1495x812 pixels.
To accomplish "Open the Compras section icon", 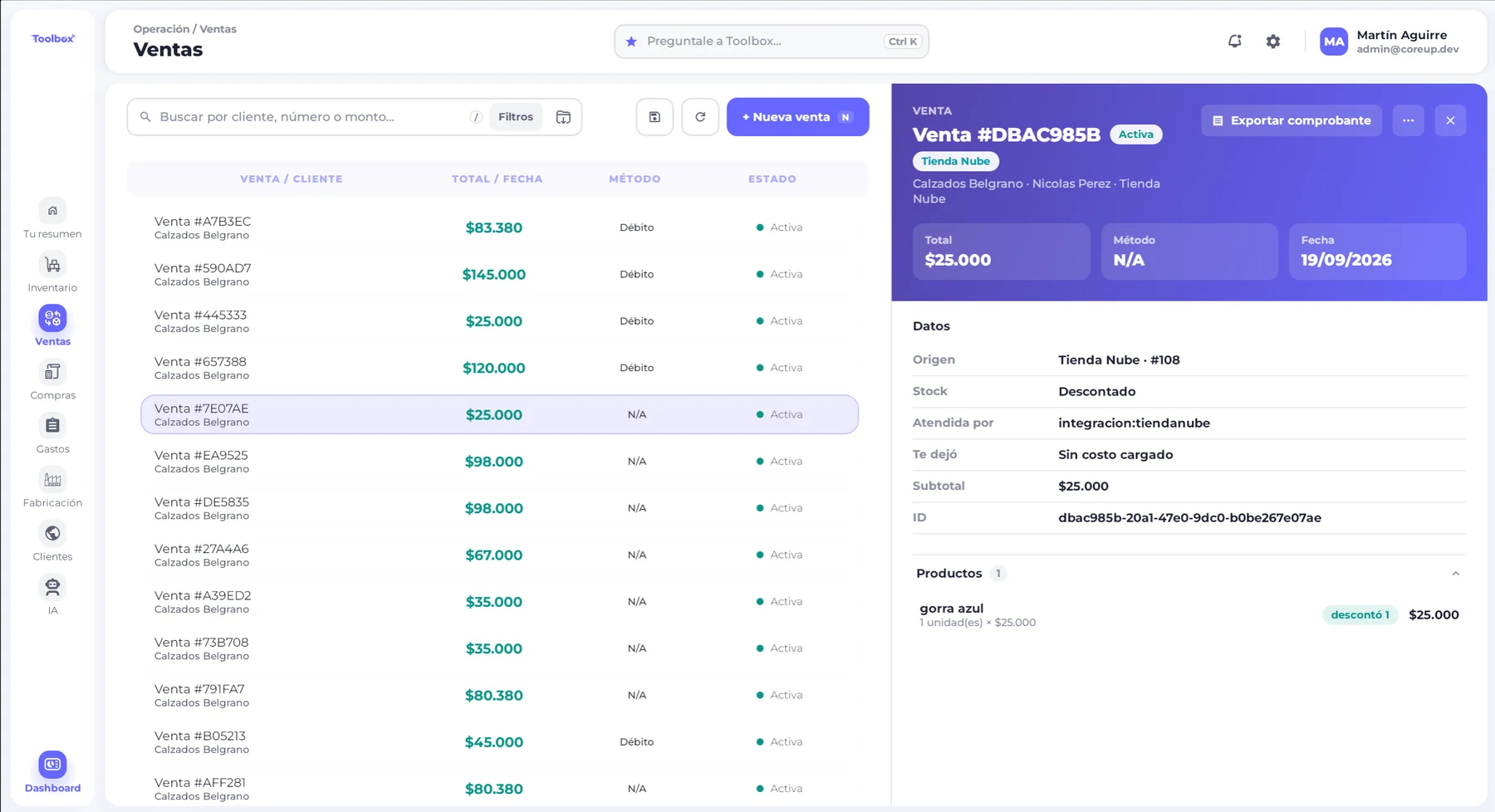I will pos(52,372).
